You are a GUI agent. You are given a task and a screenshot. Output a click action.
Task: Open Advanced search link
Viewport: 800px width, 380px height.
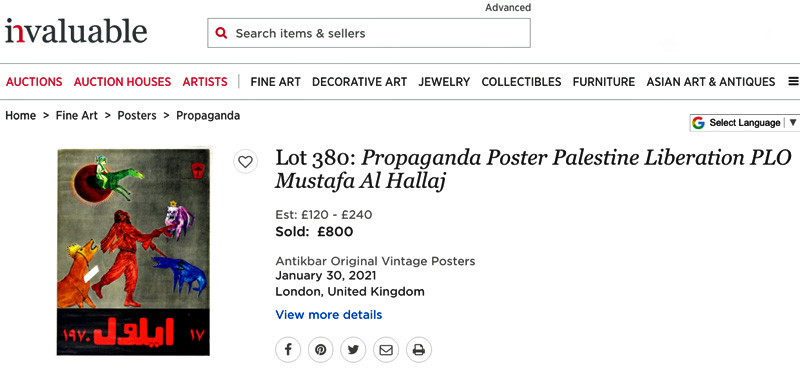pos(508,8)
